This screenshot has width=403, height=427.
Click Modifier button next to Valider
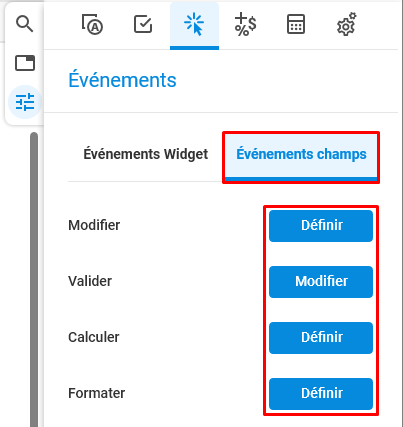coord(321,282)
